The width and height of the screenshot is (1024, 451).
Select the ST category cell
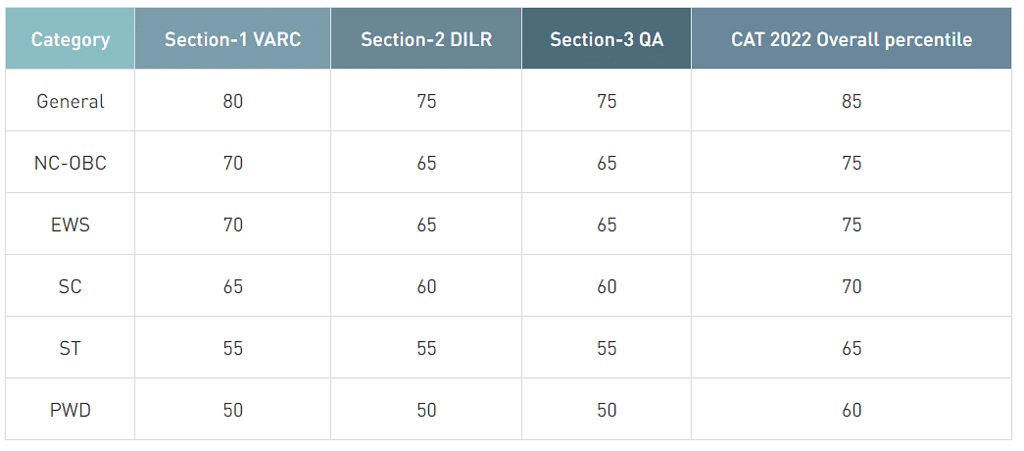click(x=70, y=348)
